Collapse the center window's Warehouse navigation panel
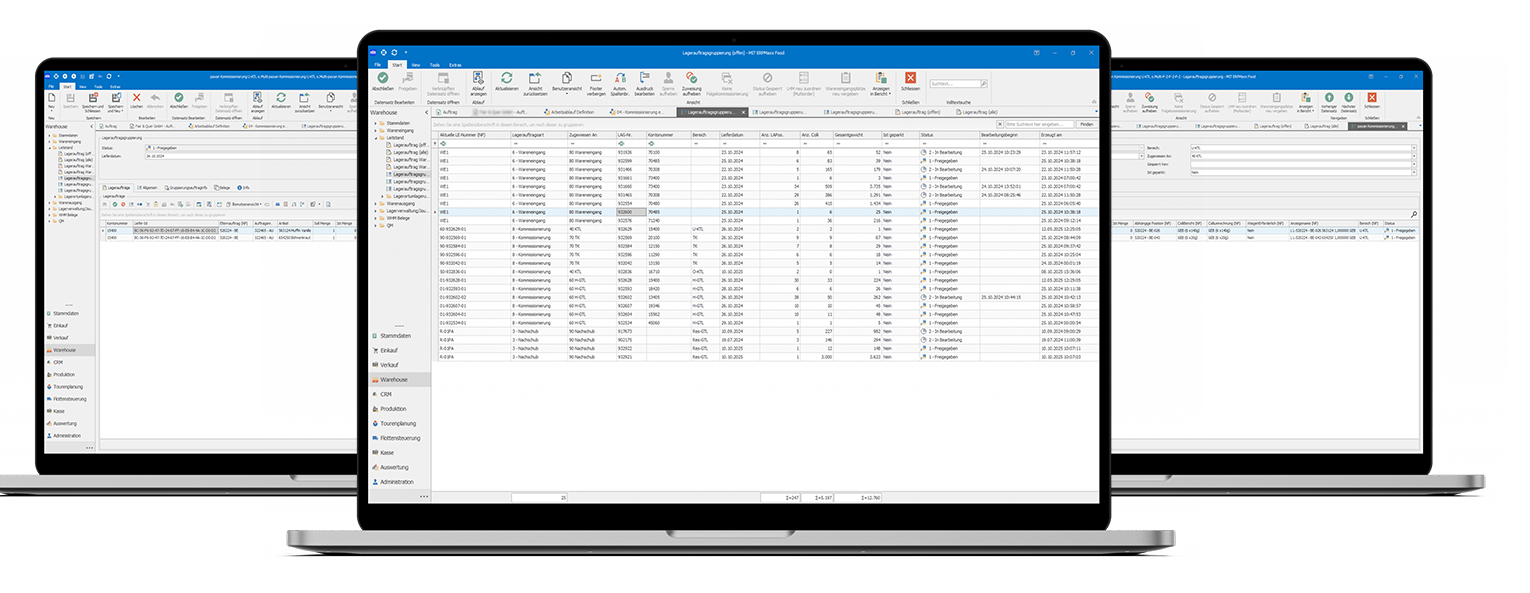The height and width of the screenshot is (593, 1530). 427,114
